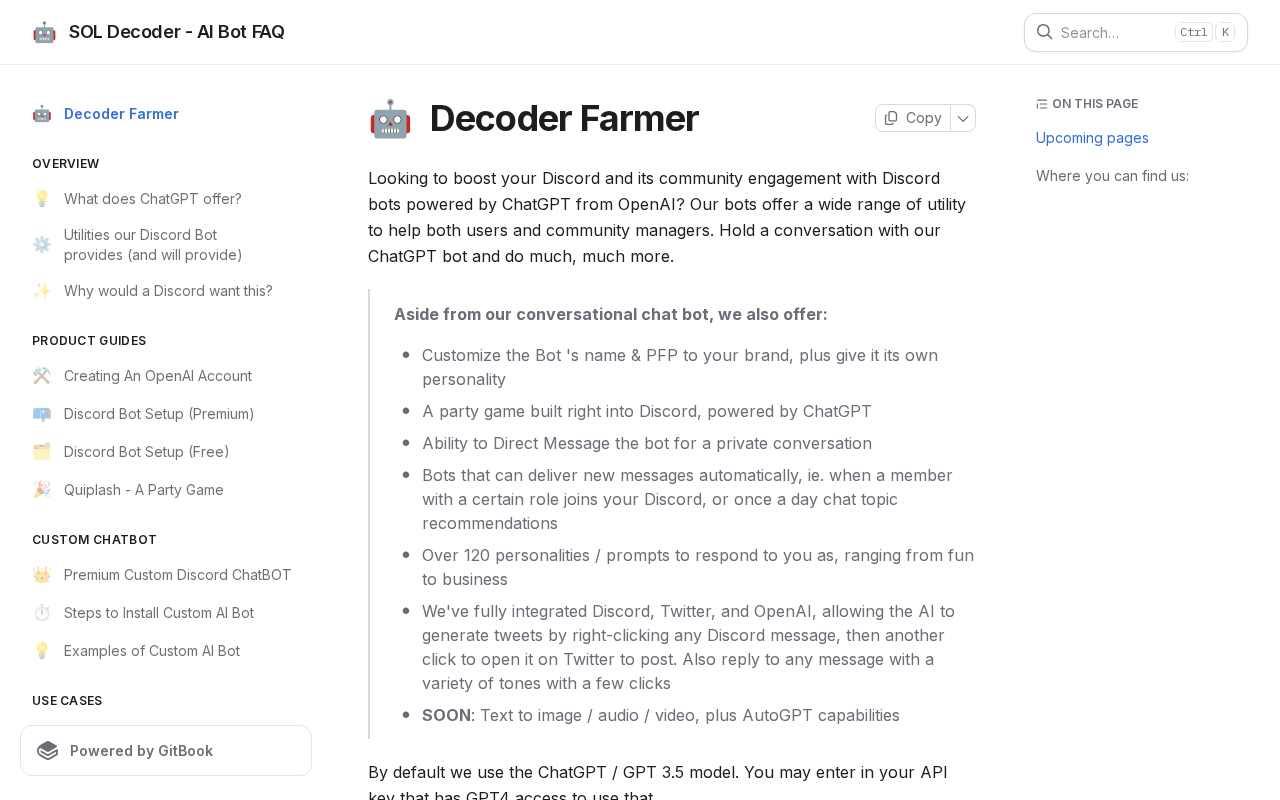Click the lightbulb icon beside ChatGPT offer
The image size is (1280, 800).
pyautogui.click(x=42, y=199)
